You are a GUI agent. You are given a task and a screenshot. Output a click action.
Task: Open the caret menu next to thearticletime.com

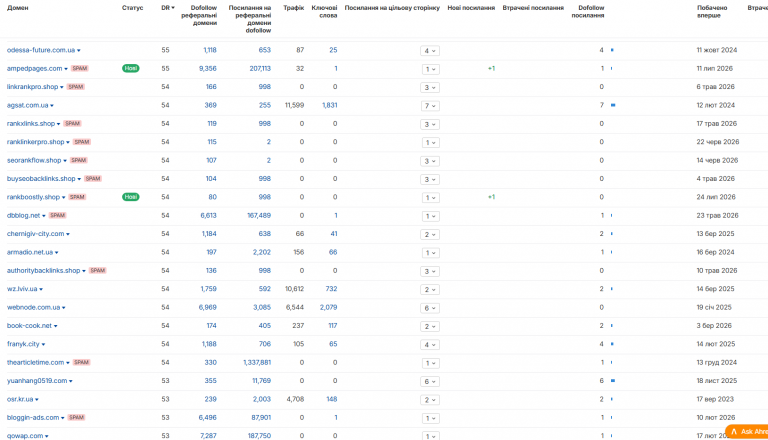click(68, 363)
